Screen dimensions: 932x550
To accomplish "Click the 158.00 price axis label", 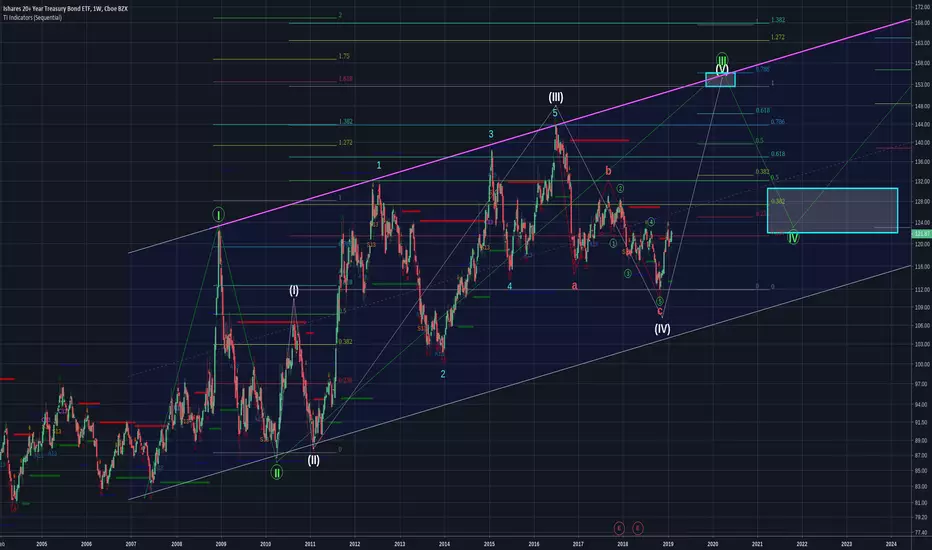I will click(922, 63).
